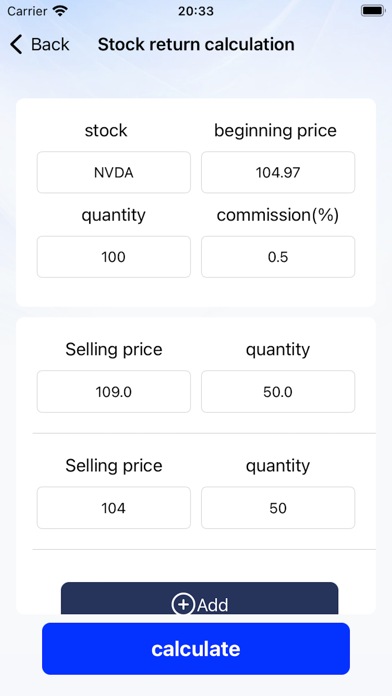
Task: Tap the Stock return calculation title
Action: coord(196,45)
